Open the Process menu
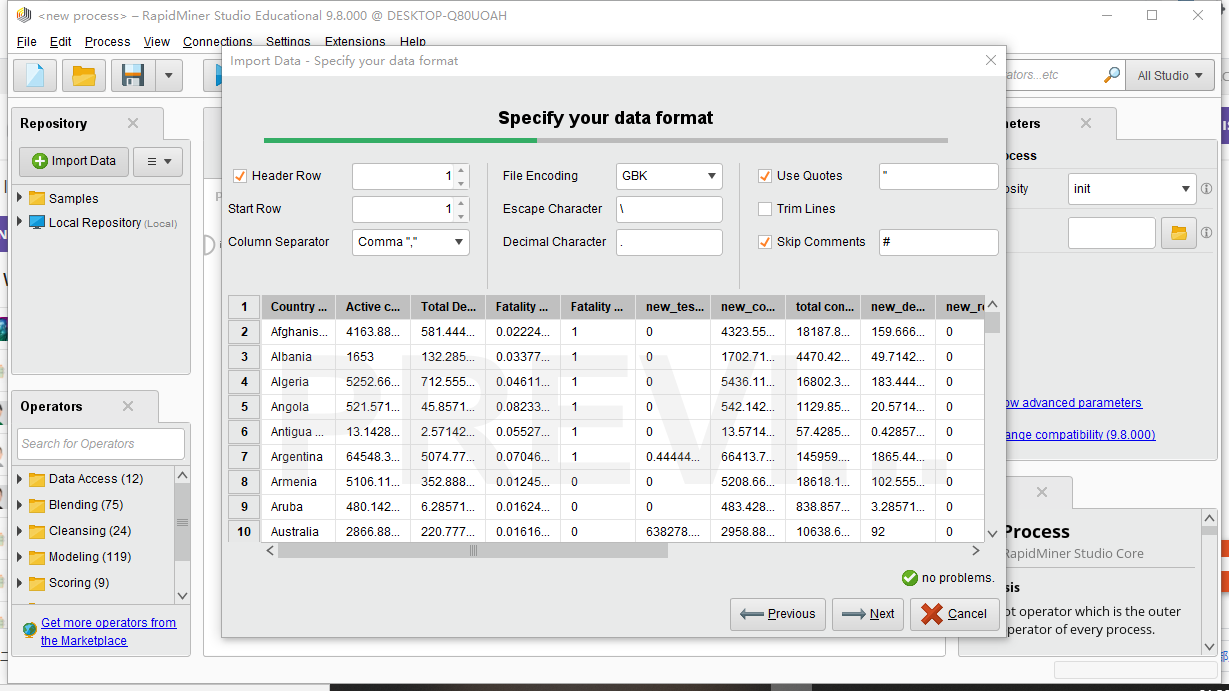This screenshot has height=691, width=1229. [x=107, y=42]
